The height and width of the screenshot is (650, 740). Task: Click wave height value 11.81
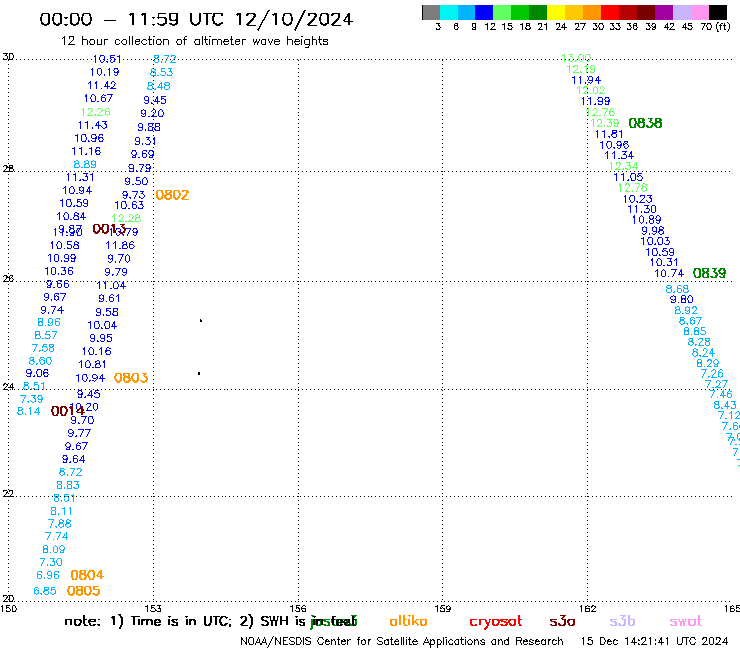point(609,134)
